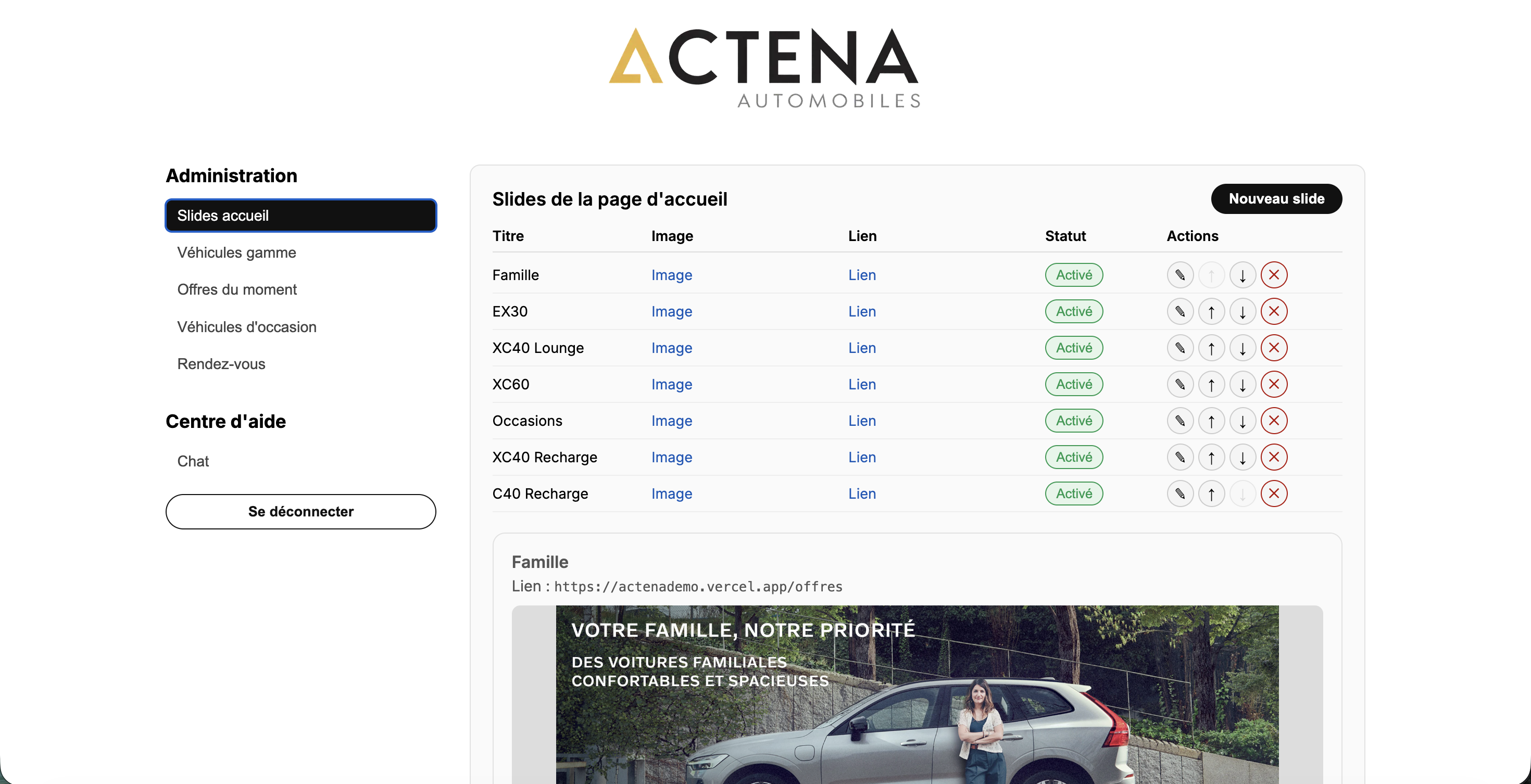Edit the C40 Recharge slide

1179,494
